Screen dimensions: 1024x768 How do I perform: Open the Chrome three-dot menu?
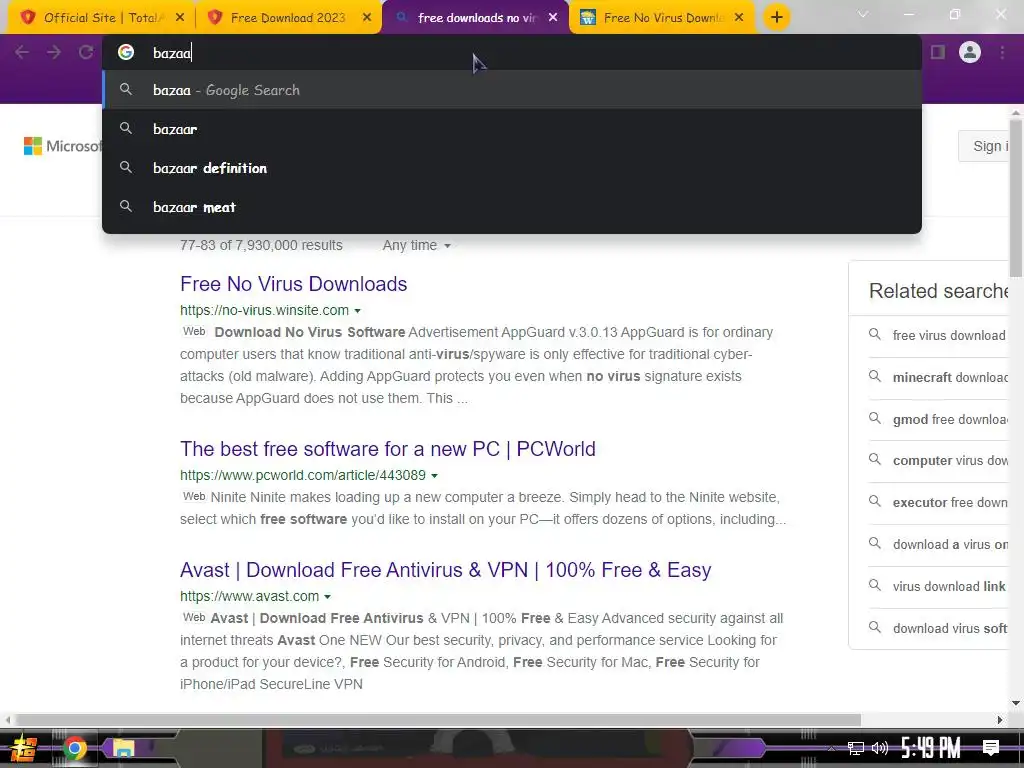click(x=1002, y=52)
